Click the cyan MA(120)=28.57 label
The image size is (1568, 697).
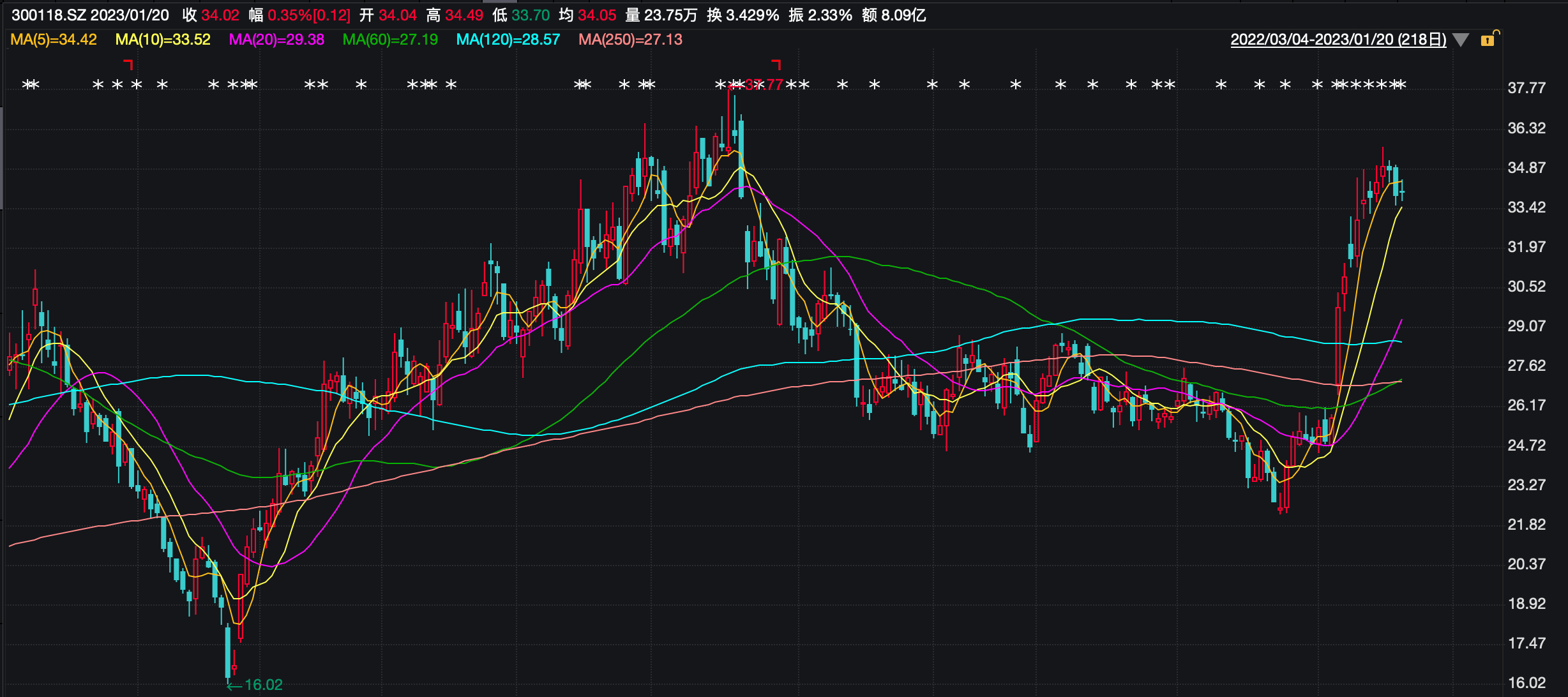click(x=508, y=40)
